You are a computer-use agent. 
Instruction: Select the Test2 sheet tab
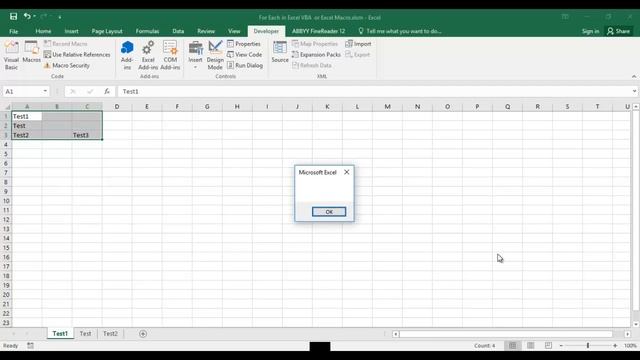[110, 333]
